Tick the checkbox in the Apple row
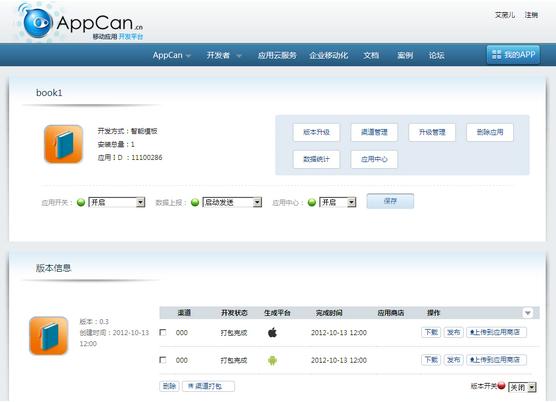The image size is (556, 402). click(x=163, y=333)
